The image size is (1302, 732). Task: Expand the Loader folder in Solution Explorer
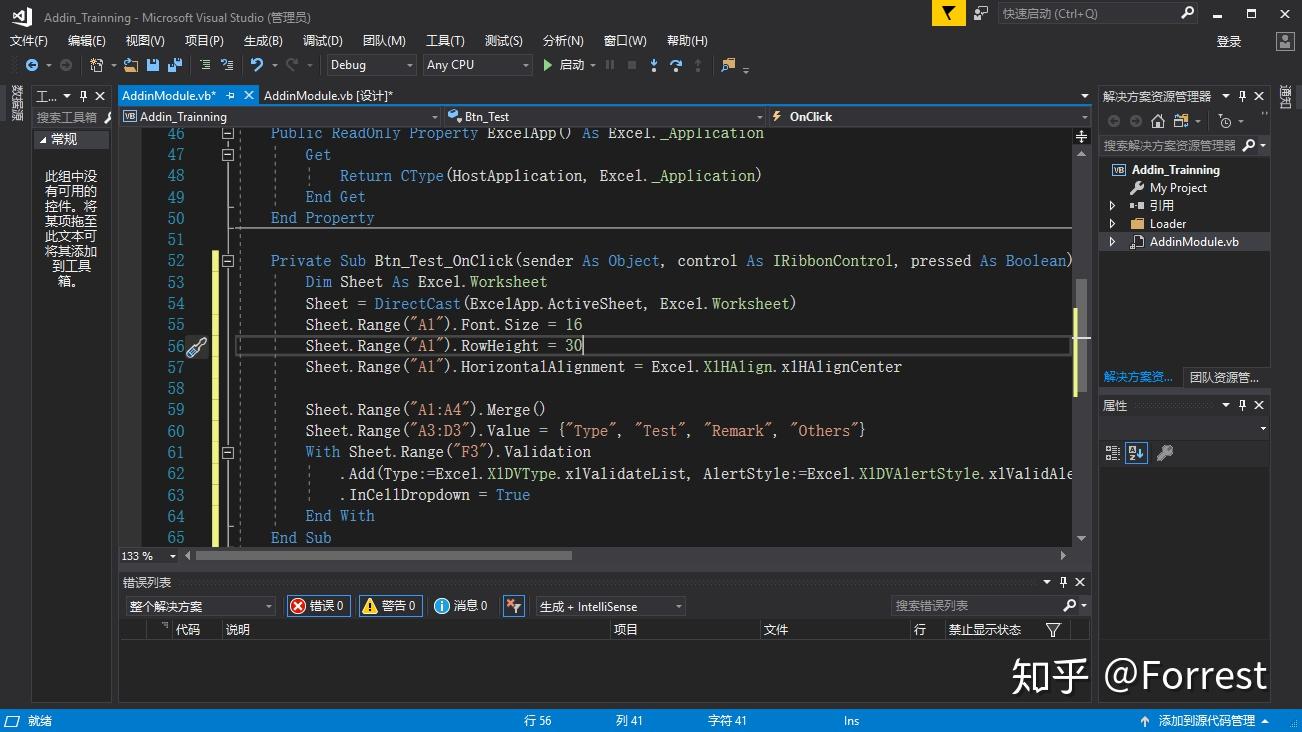1112,224
